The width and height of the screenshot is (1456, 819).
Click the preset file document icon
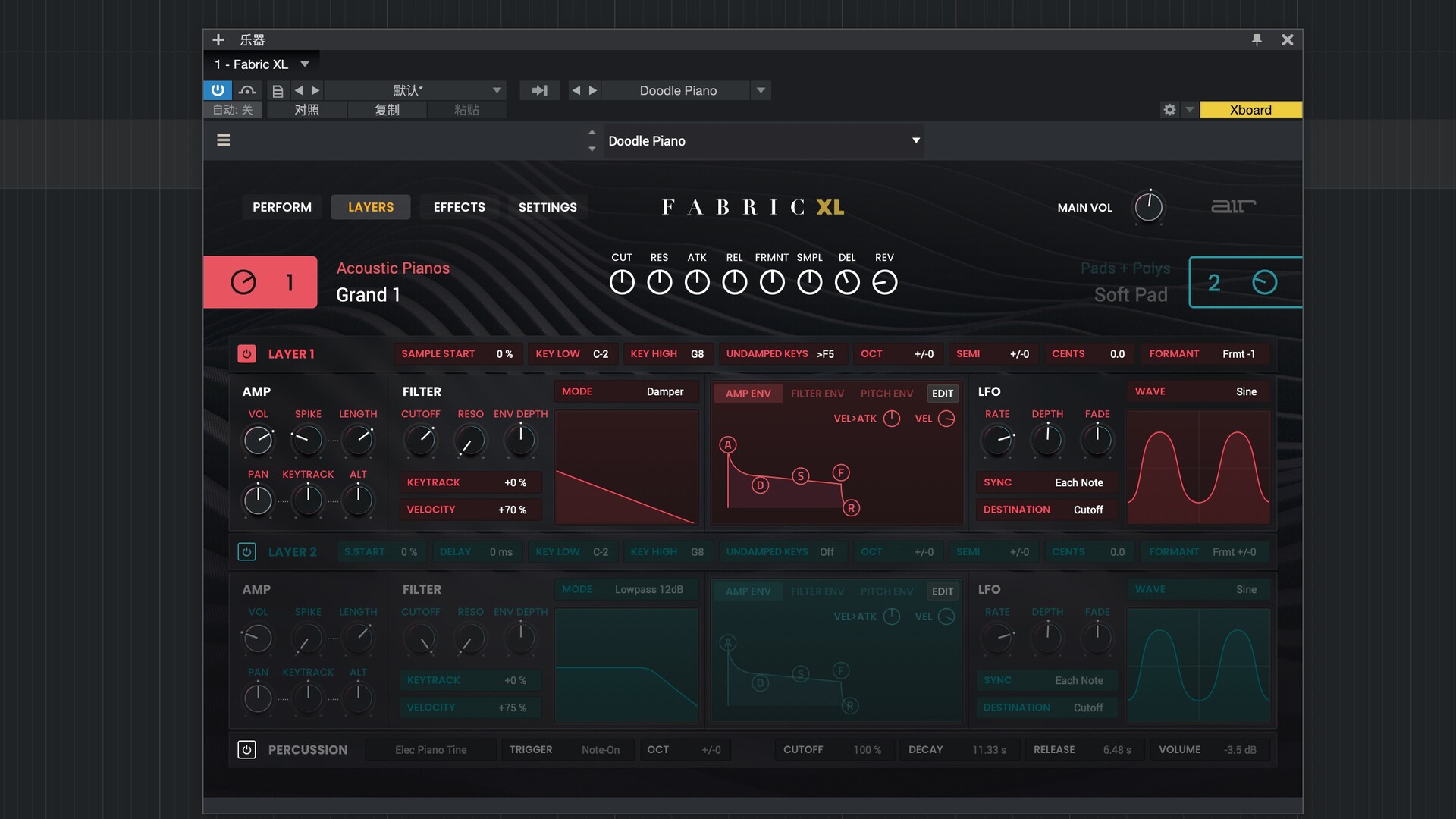tap(278, 91)
